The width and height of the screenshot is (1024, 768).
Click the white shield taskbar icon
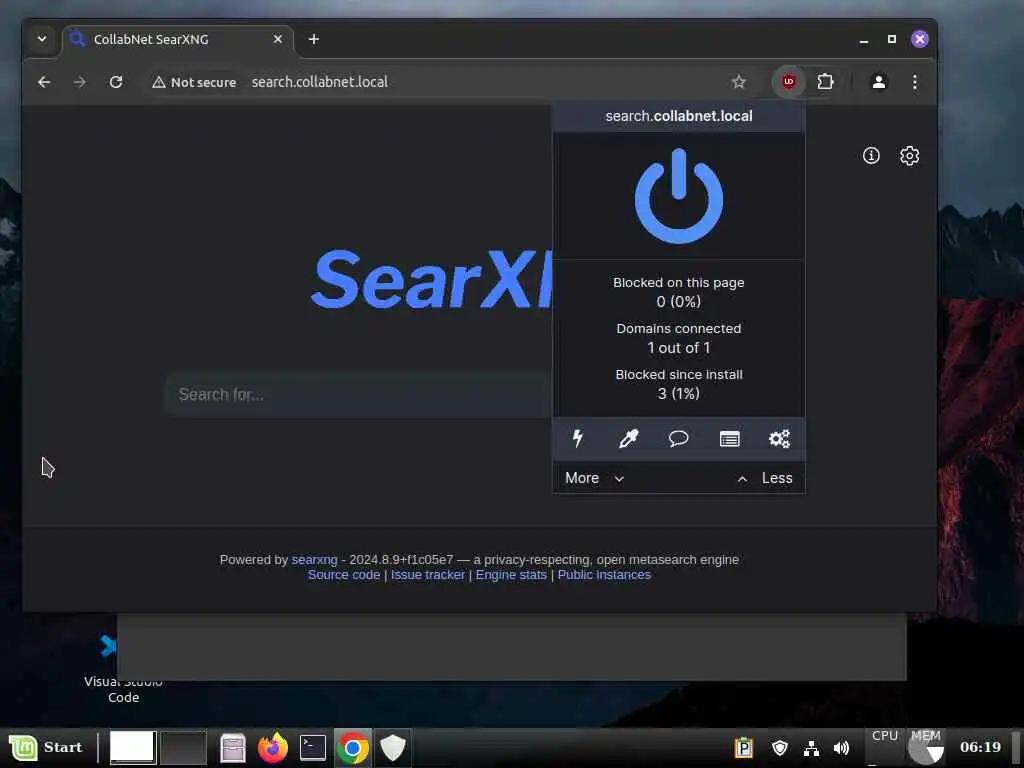tap(392, 748)
